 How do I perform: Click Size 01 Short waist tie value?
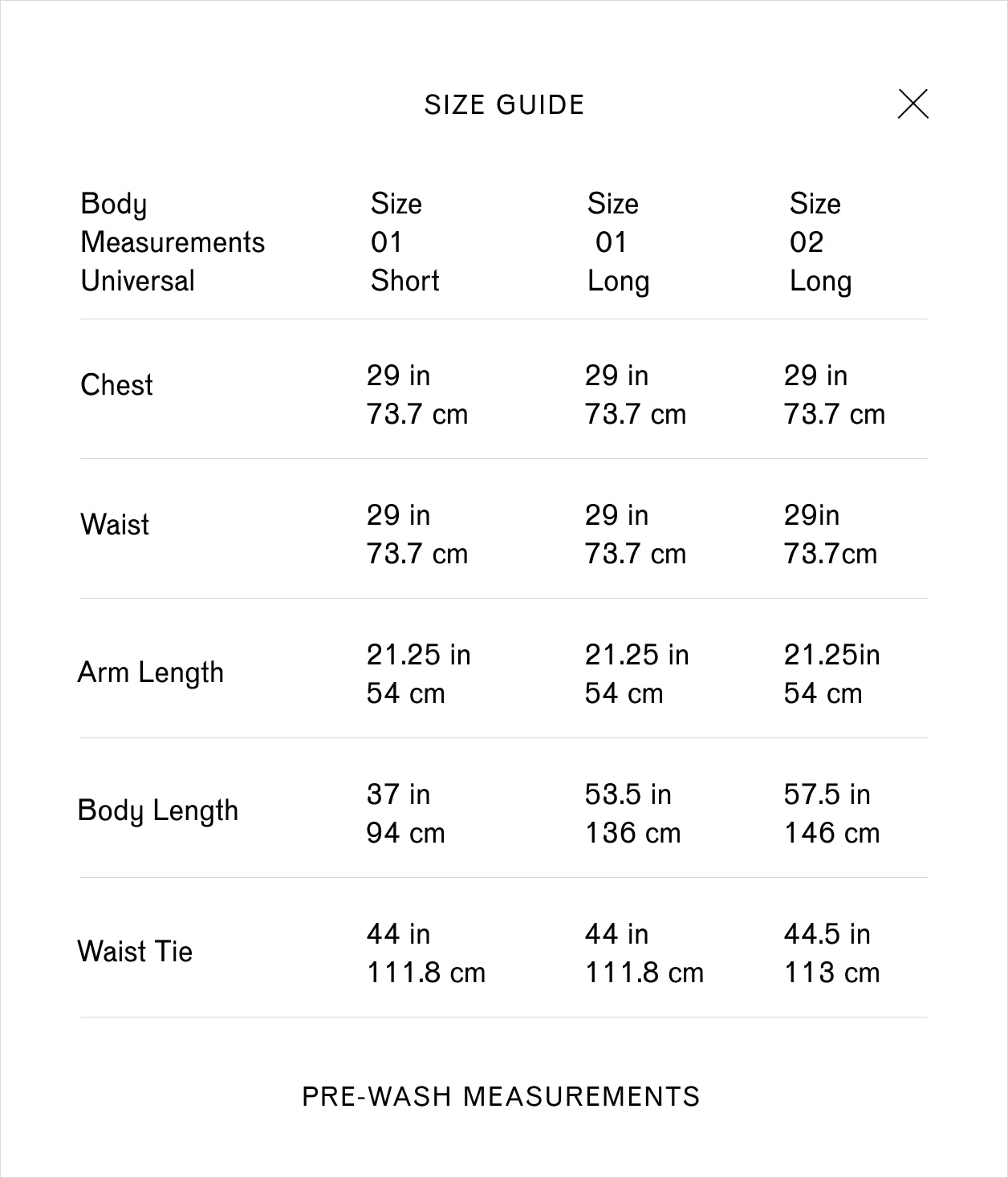click(425, 953)
